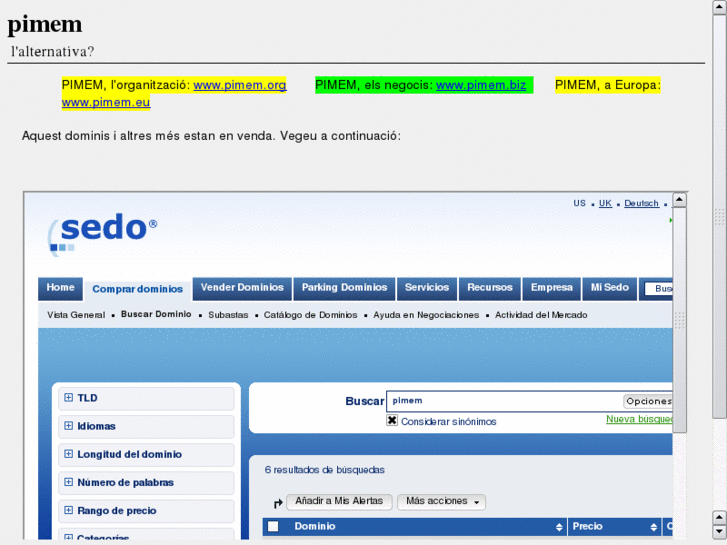The width and height of the screenshot is (727, 545).
Task: Click the page scrollbar down arrow at bottom
Action: click(x=719, y=532)
